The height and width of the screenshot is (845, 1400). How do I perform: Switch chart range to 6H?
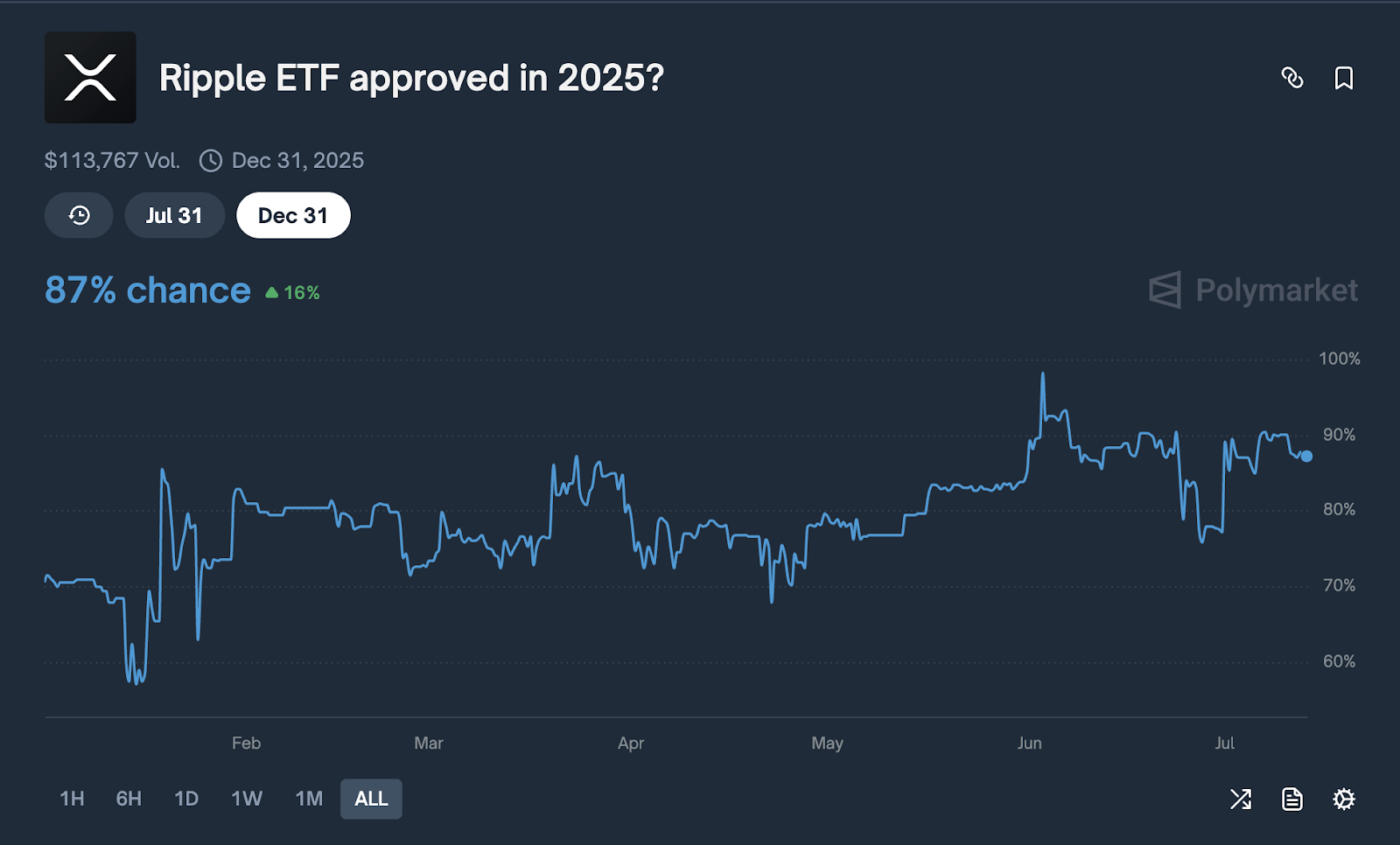click(129, 799)
